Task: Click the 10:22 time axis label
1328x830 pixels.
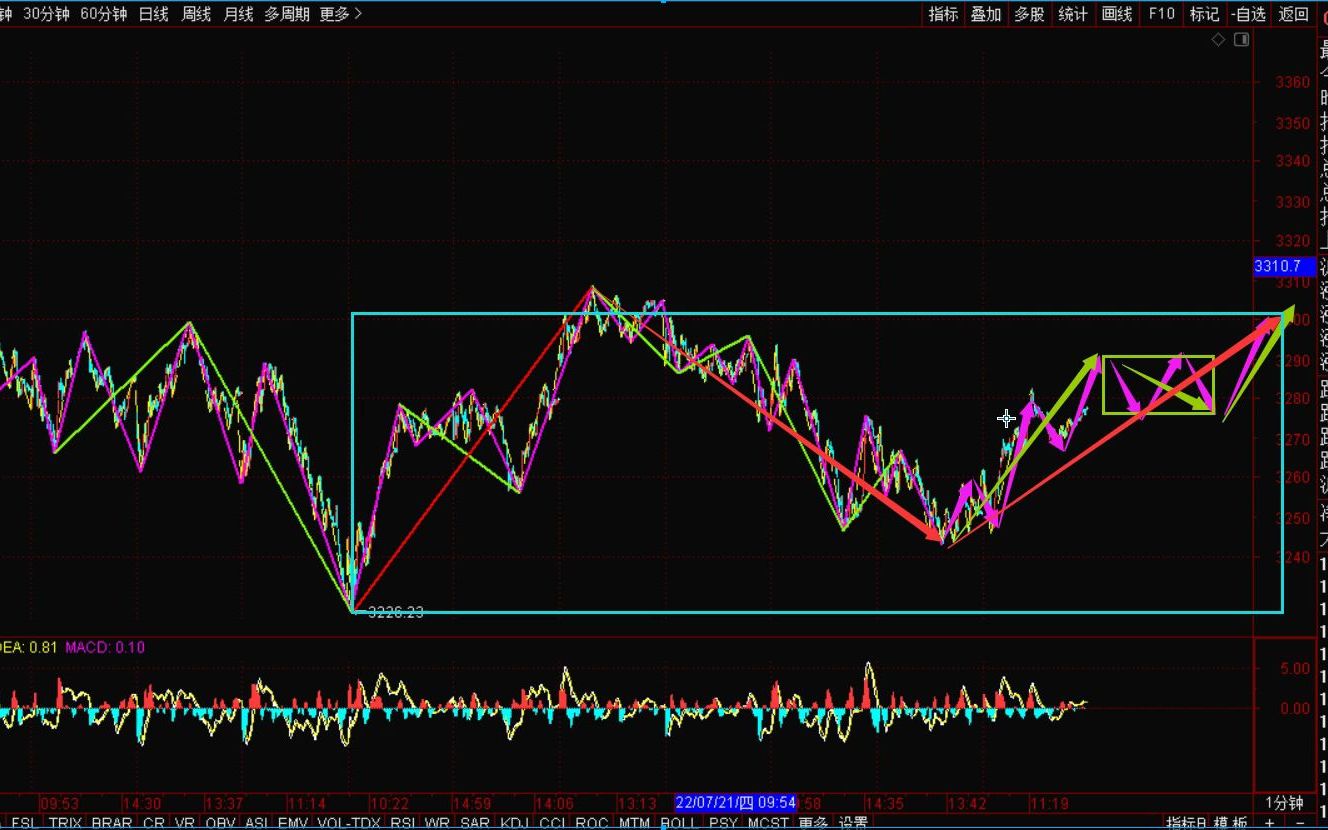Action: point(389,803)
